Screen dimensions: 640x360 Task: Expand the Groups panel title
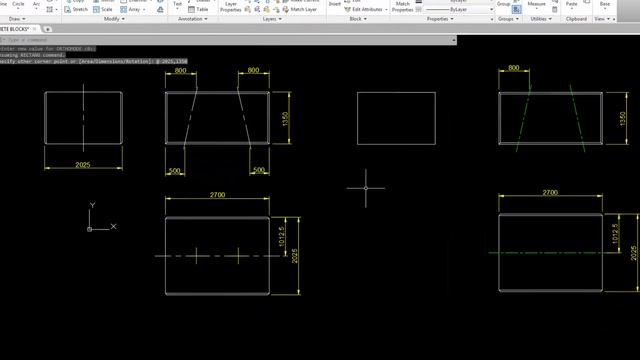(x=508, y=19)
